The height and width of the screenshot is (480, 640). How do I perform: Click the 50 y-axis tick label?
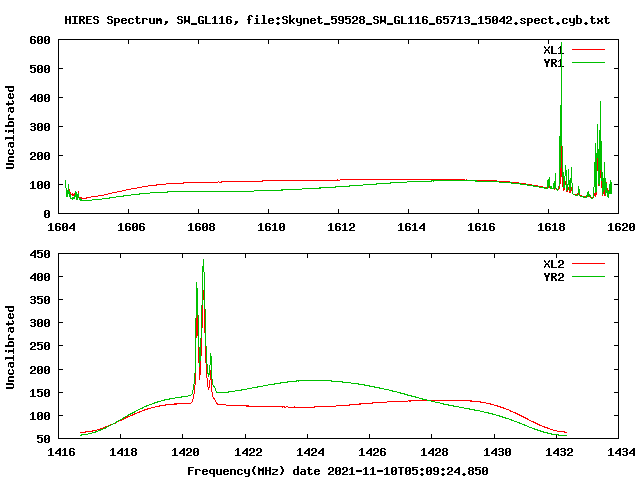(44, 440)
